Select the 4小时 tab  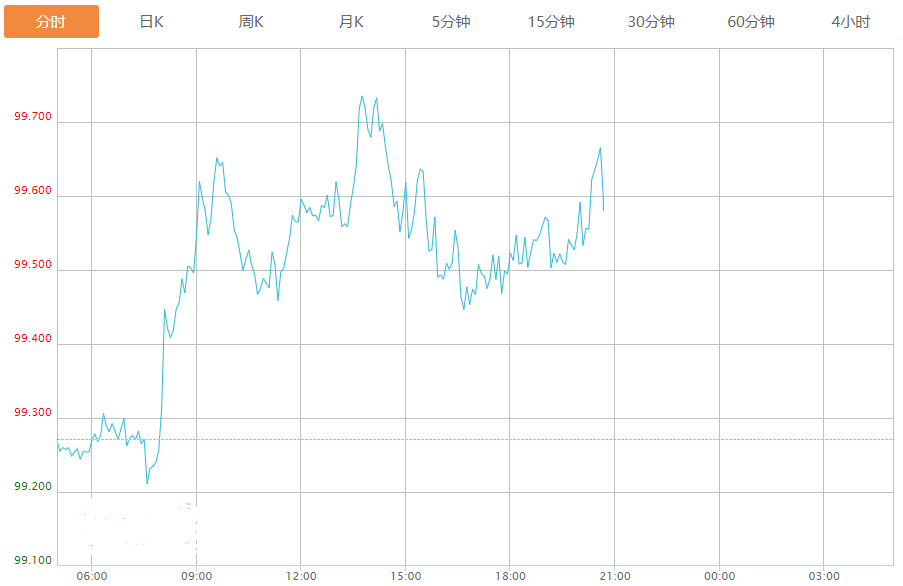coord(851,21)
